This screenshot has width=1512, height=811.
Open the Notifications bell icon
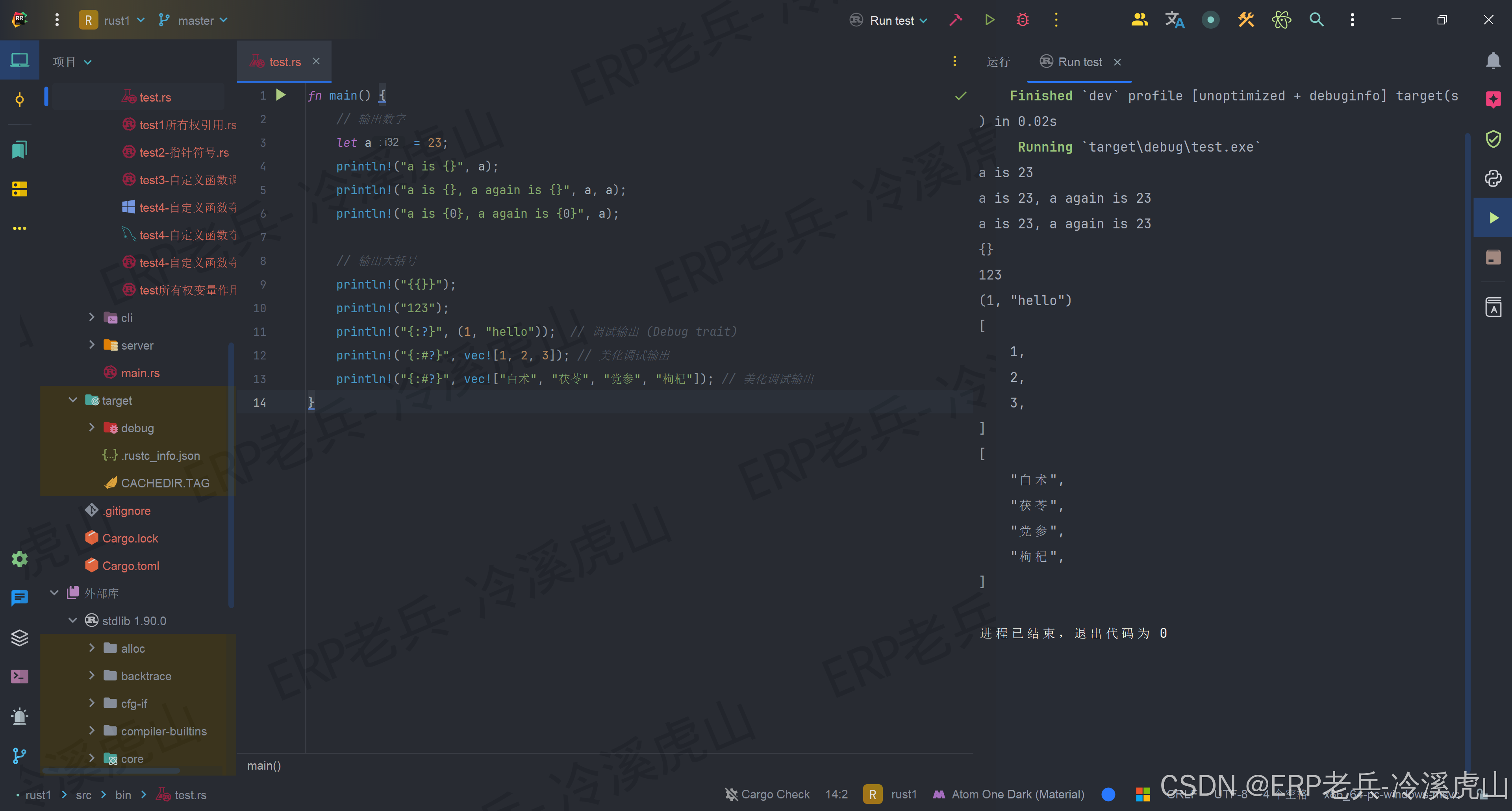click(x=1493, y=61)
